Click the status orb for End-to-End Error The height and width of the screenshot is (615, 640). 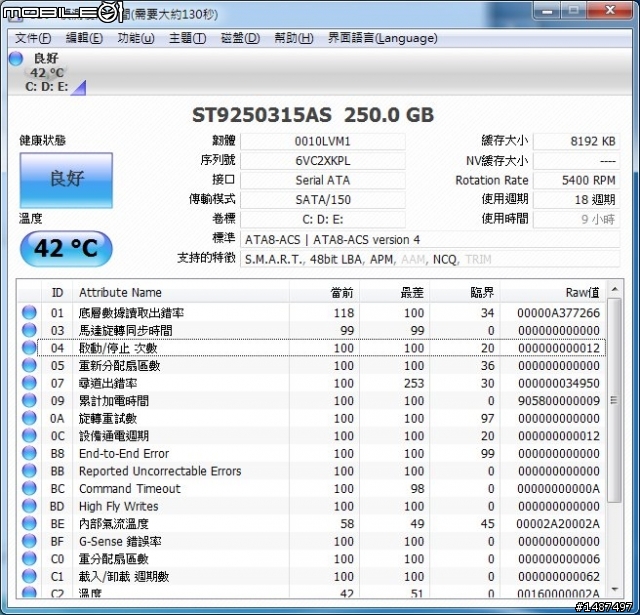pyautogui.click(x=29, y=453)
